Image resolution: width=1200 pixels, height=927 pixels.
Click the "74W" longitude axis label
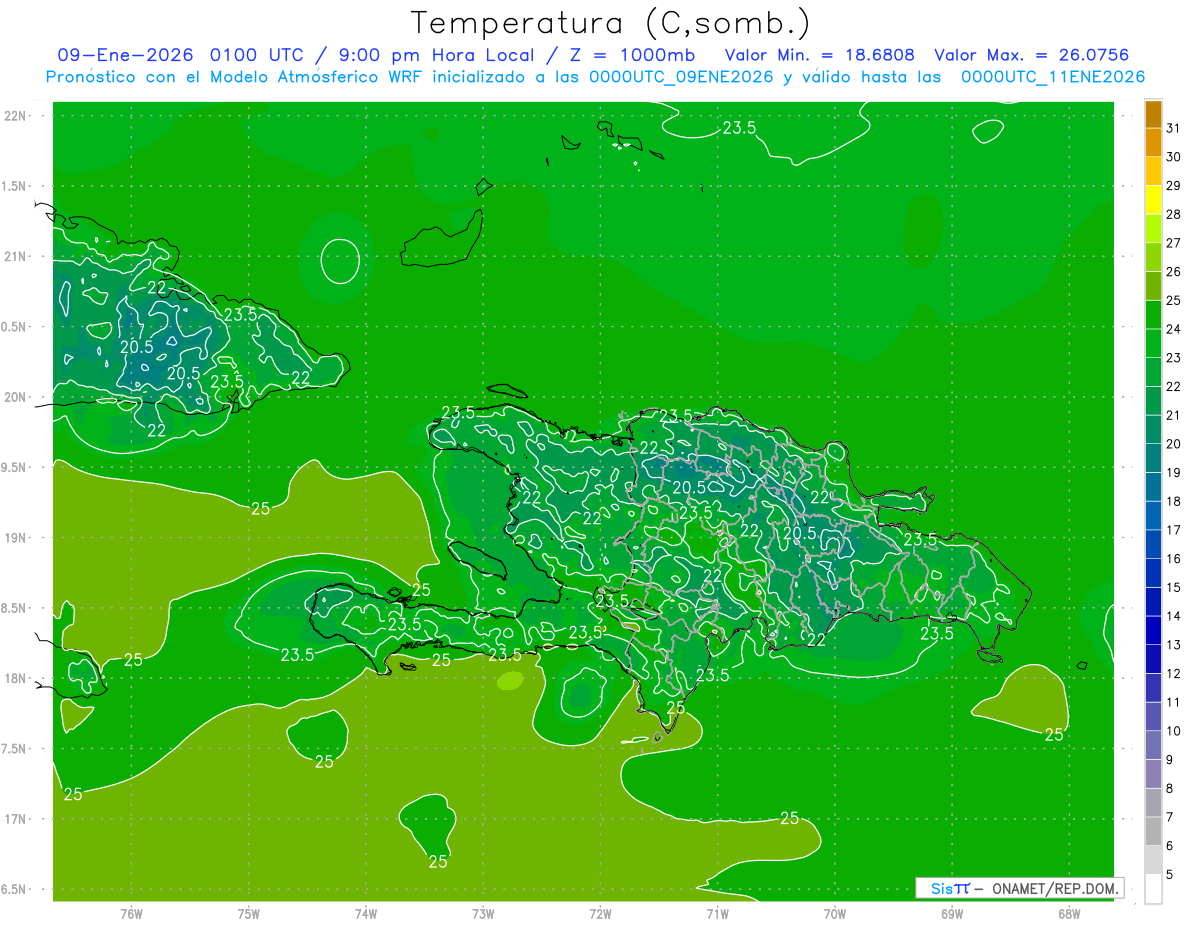click(366, 913)
